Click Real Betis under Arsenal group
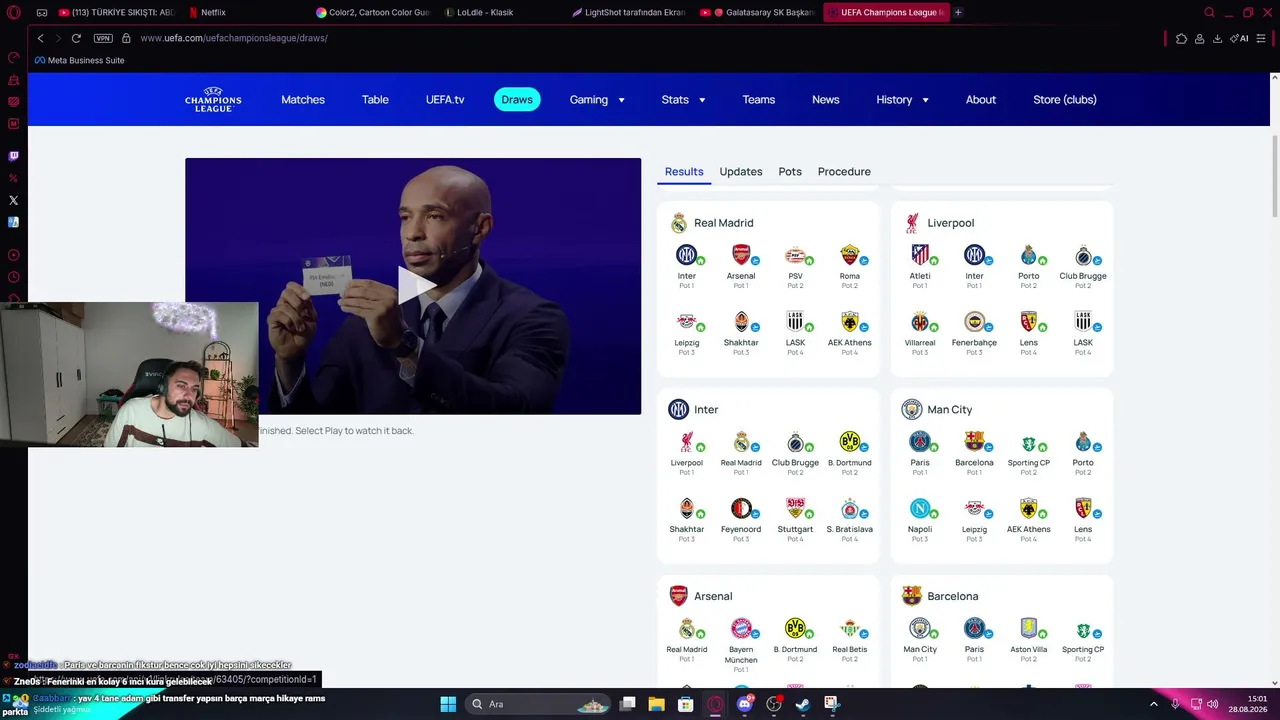This screenshot has width=1280, height=720. 849,638
